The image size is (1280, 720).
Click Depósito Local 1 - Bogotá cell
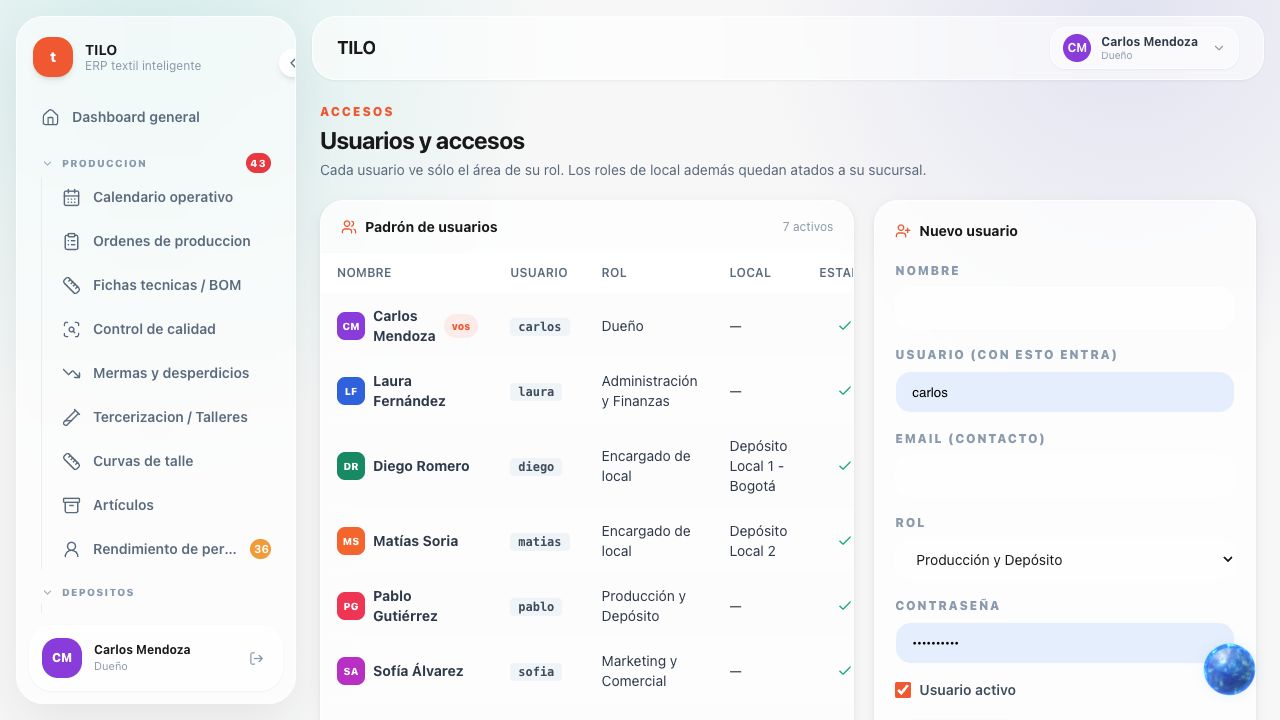click(x=759, y=466)
